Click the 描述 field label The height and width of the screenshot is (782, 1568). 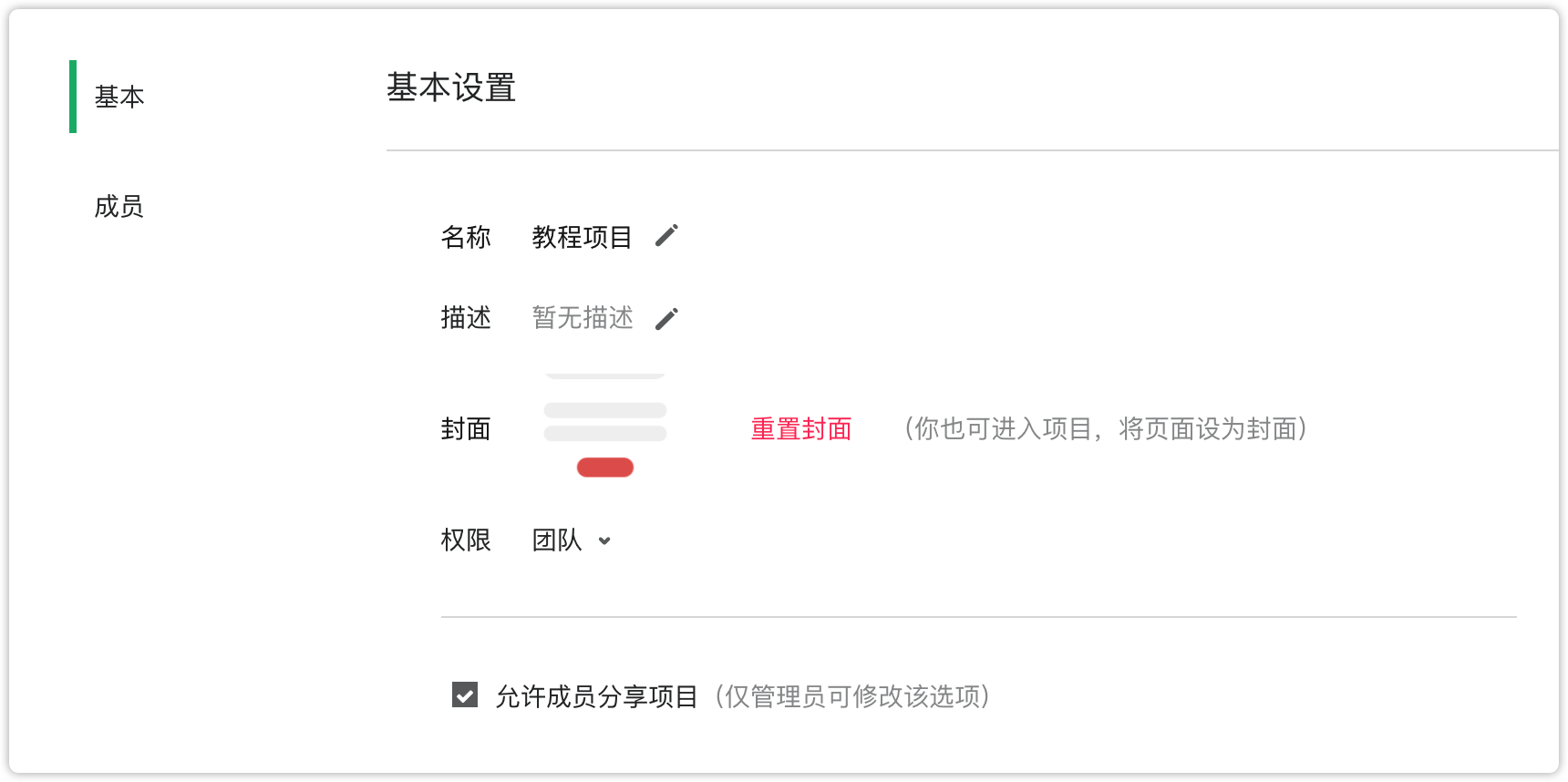pyautogui.click(x=466, y=317)
